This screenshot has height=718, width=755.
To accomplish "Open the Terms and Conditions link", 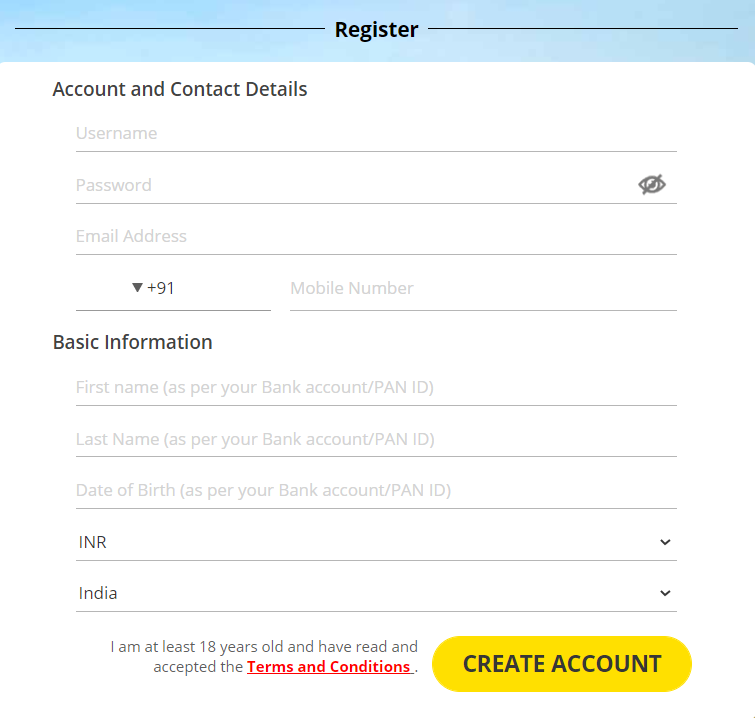I will point(329,667).
